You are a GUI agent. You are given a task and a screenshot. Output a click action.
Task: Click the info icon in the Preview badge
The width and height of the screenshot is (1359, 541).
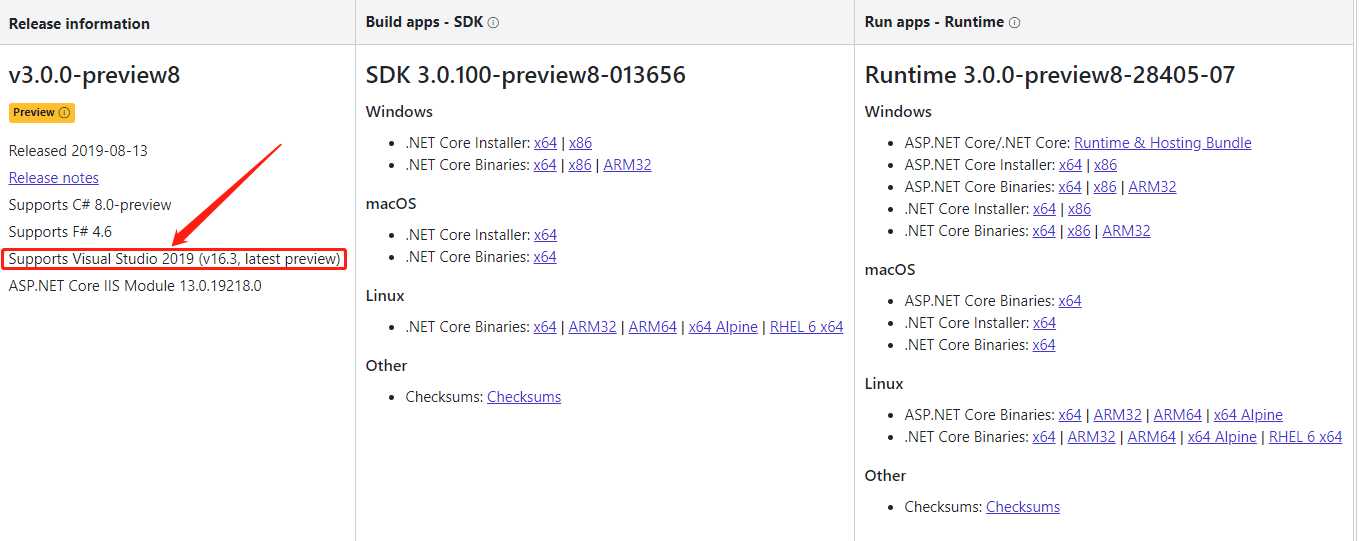65,113
